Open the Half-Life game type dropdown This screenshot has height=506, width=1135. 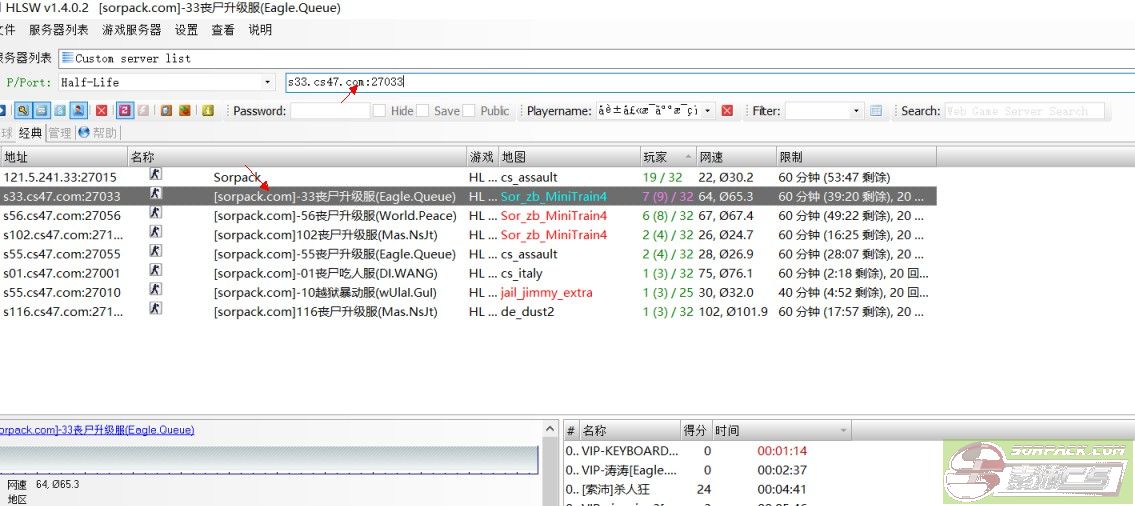(x=268, y=83)
